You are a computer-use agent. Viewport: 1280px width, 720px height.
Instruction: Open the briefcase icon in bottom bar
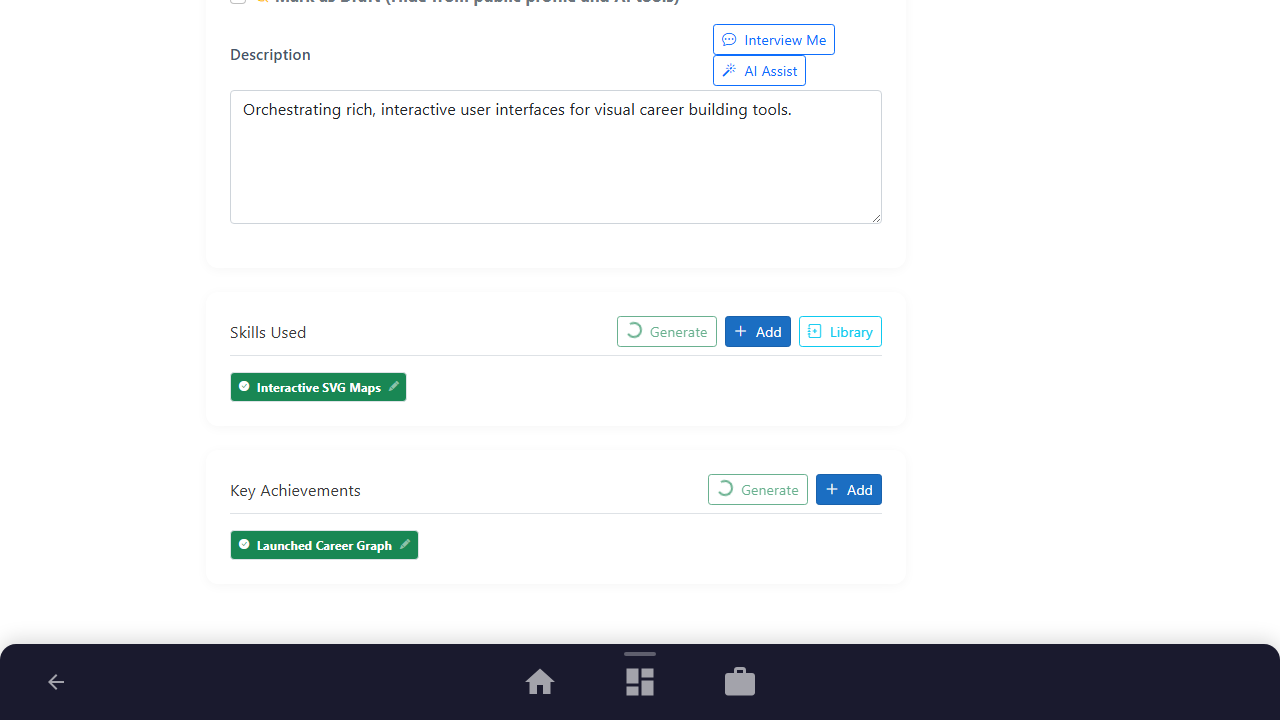point(740,682)
